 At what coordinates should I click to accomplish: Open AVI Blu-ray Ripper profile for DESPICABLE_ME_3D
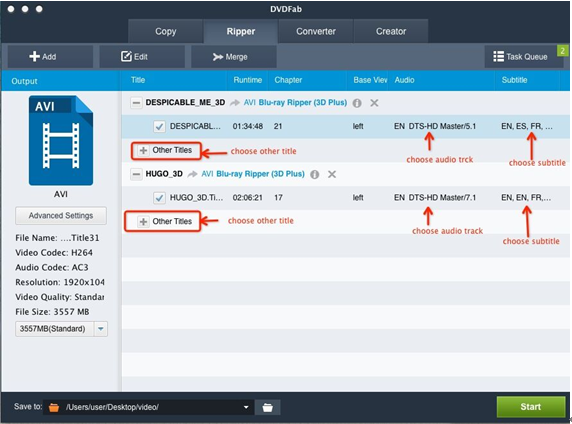point(295,103)
